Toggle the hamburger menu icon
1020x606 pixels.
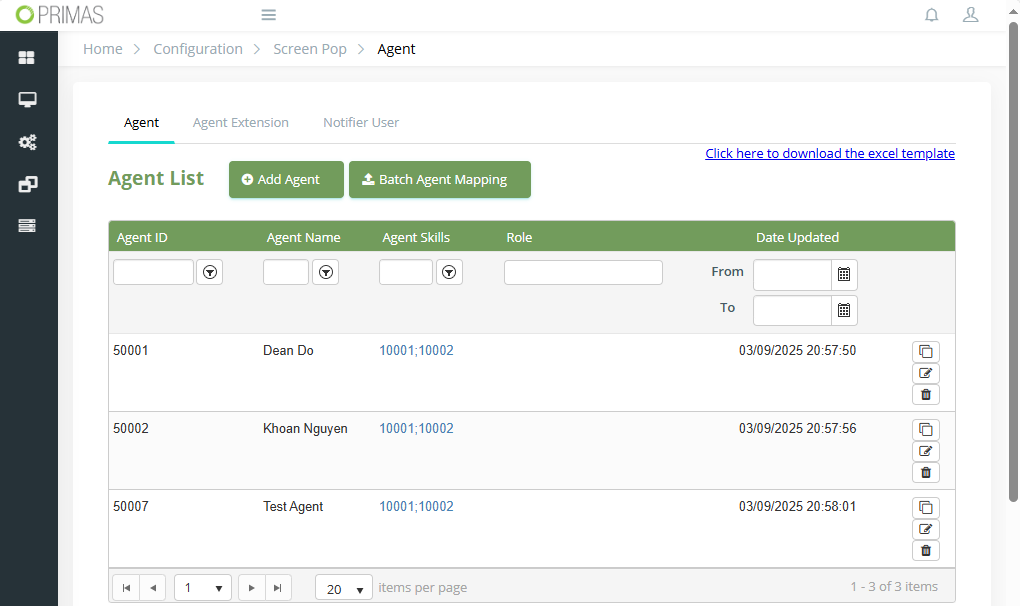point(268,15)
